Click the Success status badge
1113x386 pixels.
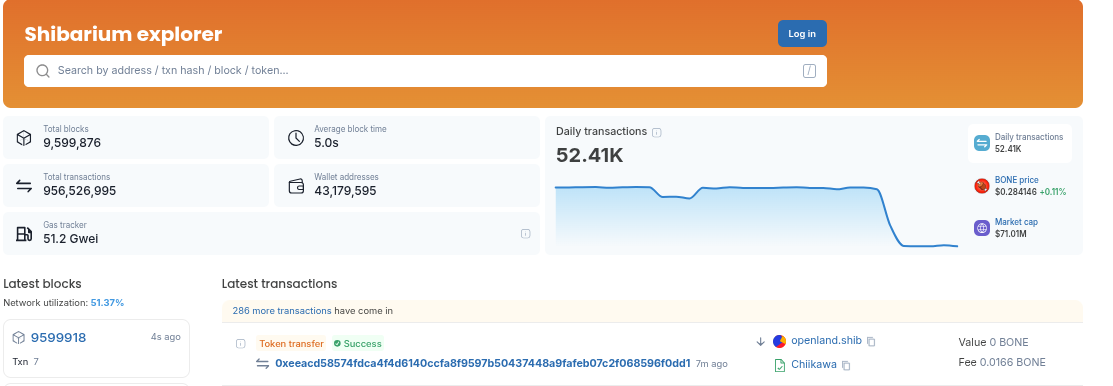coord(358,343)
